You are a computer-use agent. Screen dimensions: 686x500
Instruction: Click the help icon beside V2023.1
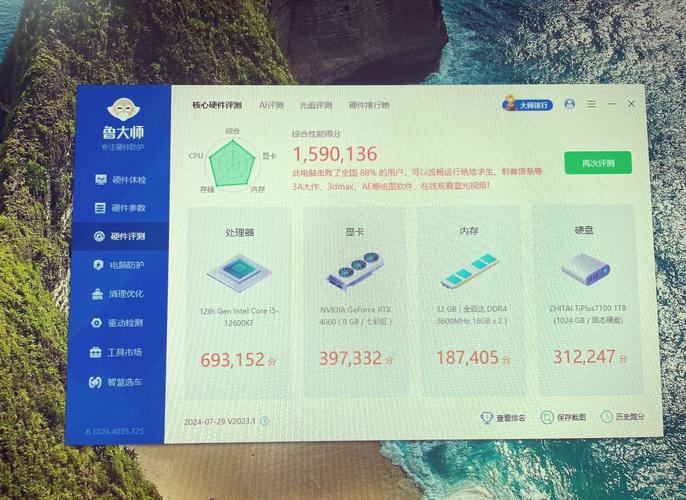pyautogui.click(x=265, y=421)
